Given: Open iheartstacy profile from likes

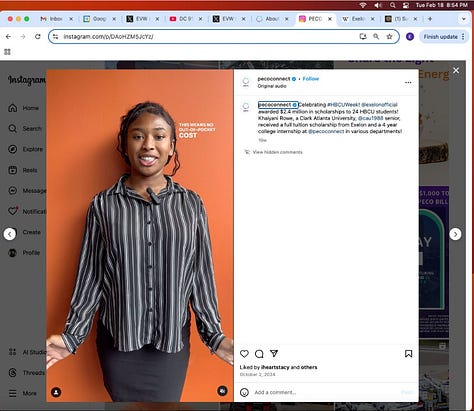Looking at the screenshot, I should point(275,367).
